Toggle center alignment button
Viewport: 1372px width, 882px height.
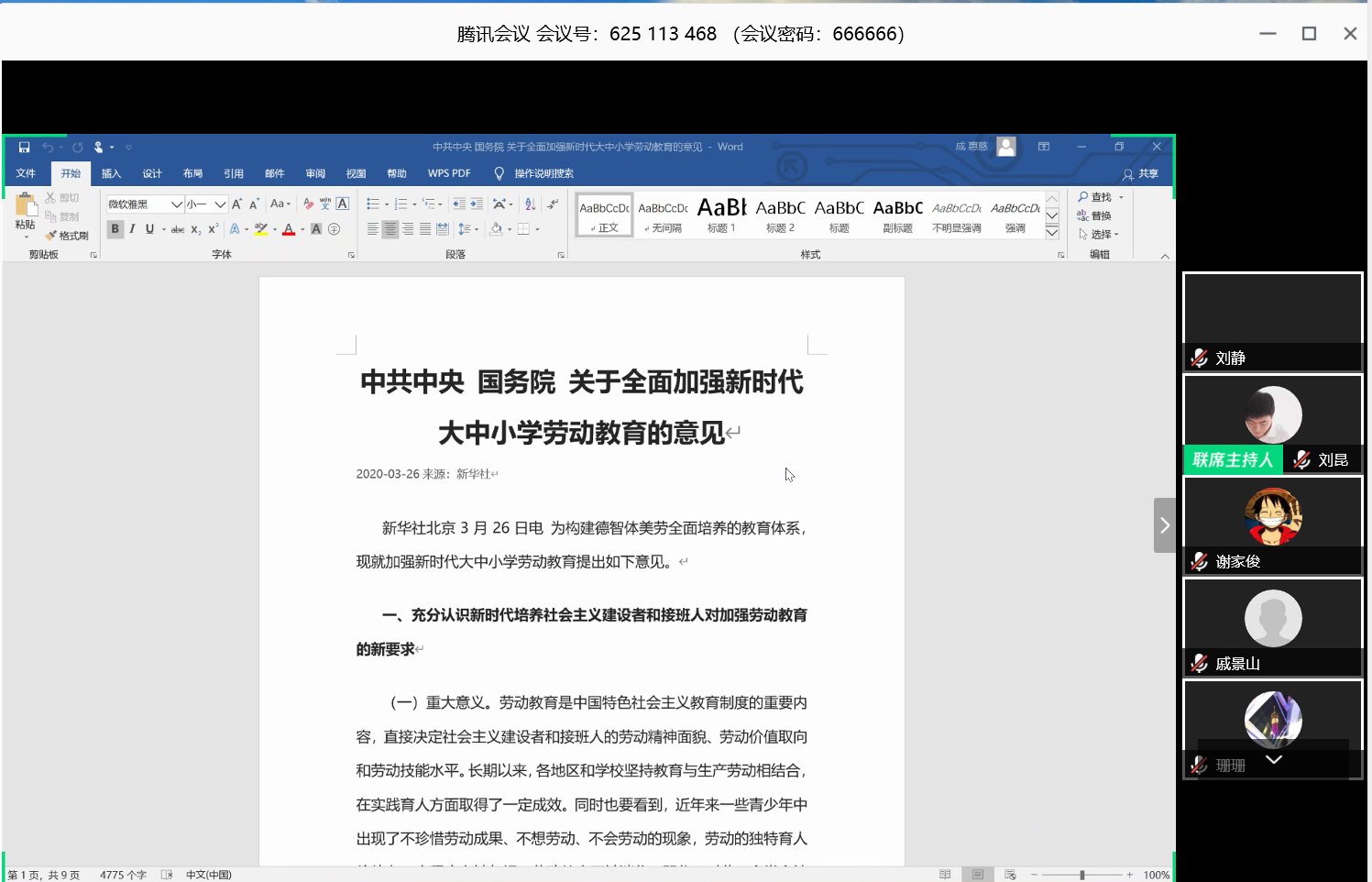[x=390, y=229]
